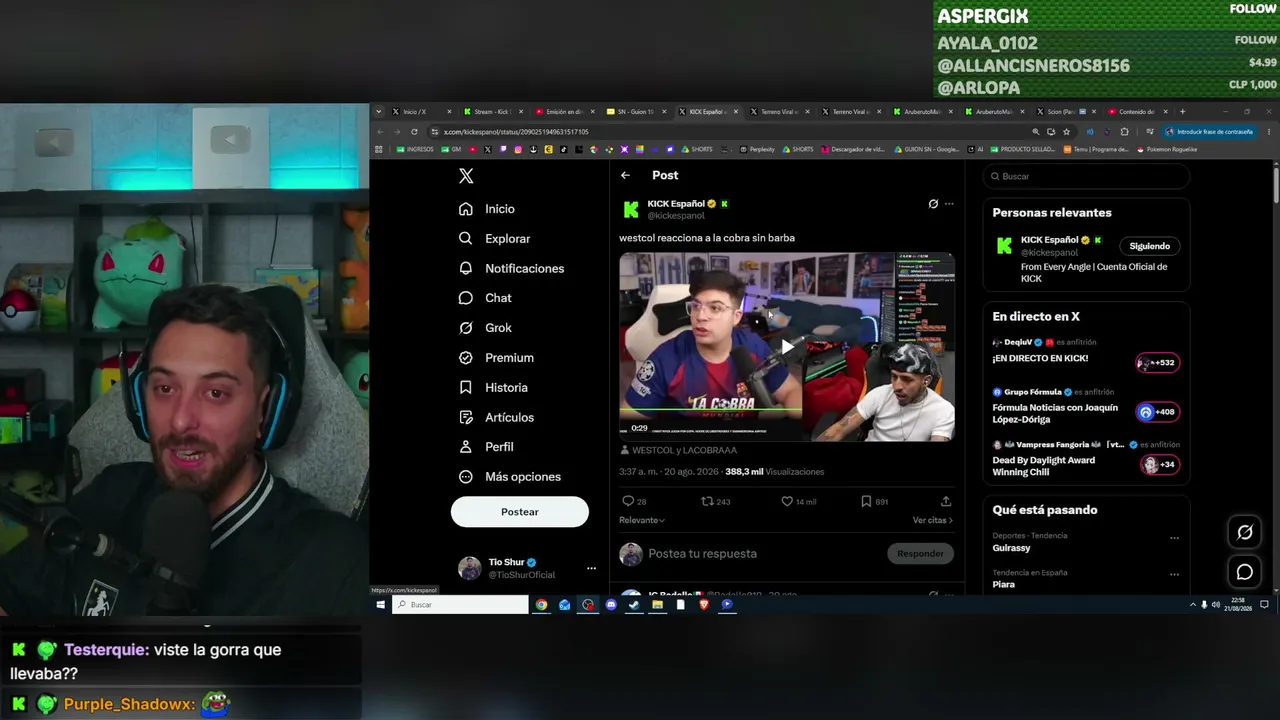Click the back arrow beside Post
Image resolution: width=1280 pixels, height=720 pixels.
tap(625, 175)
